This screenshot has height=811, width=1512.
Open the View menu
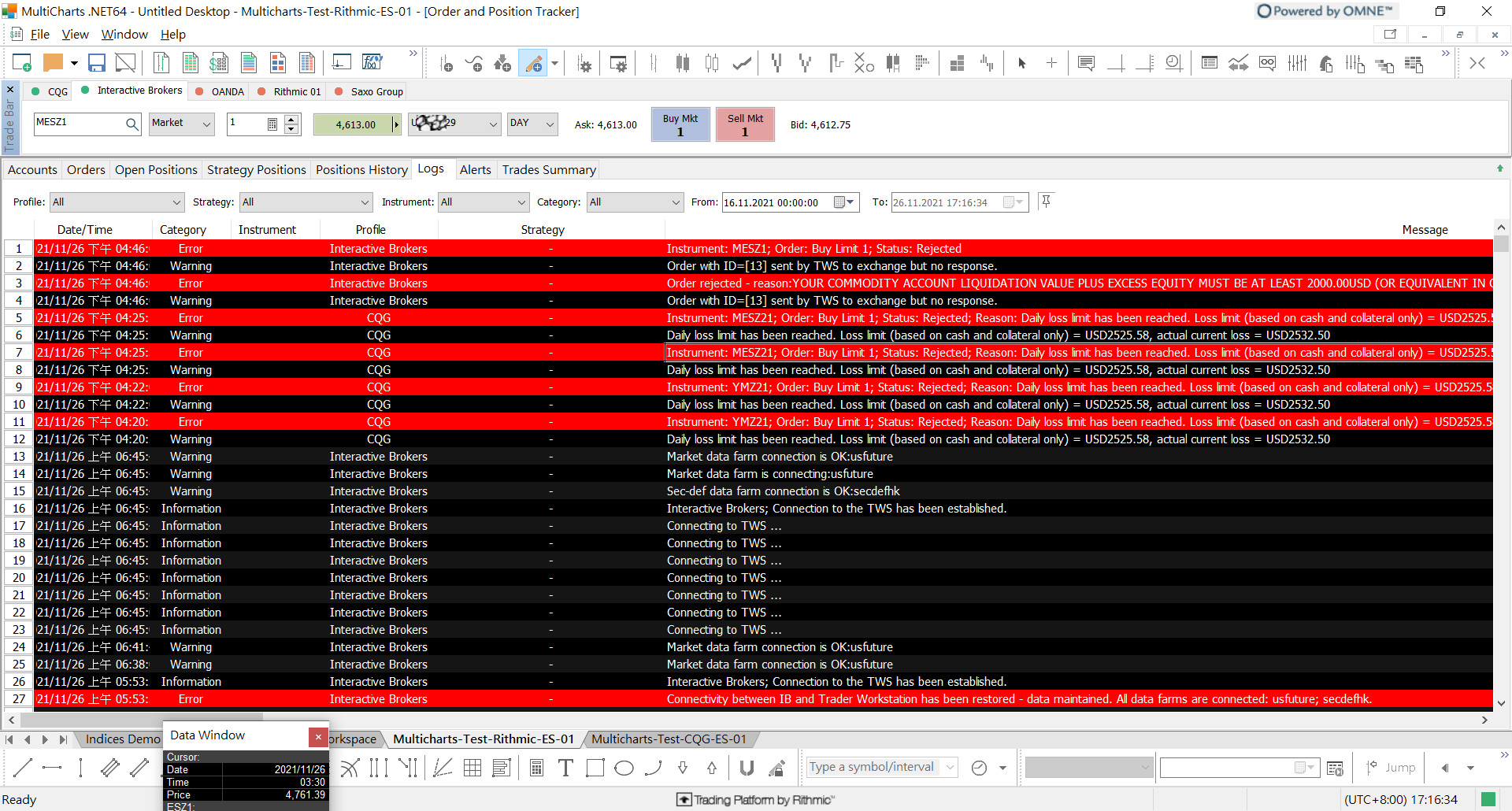click(76, 35)
